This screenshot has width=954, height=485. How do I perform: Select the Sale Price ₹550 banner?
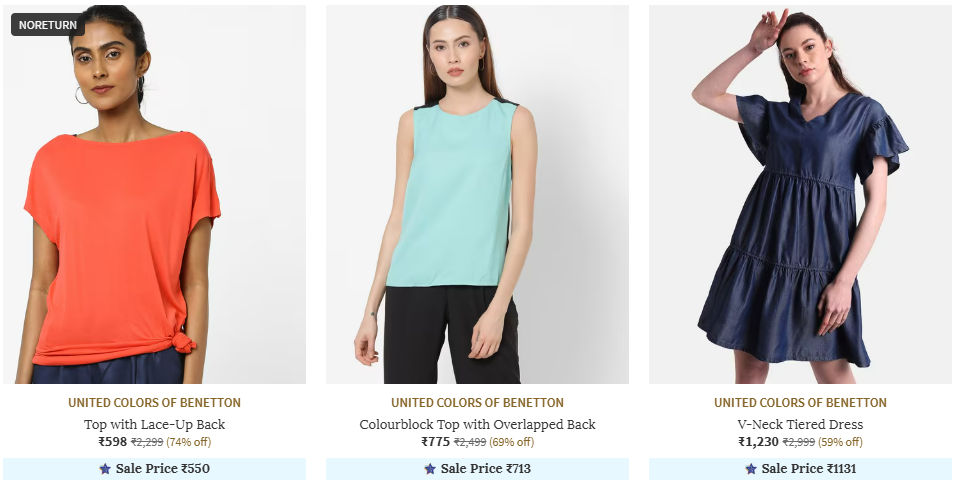point(154,469)
